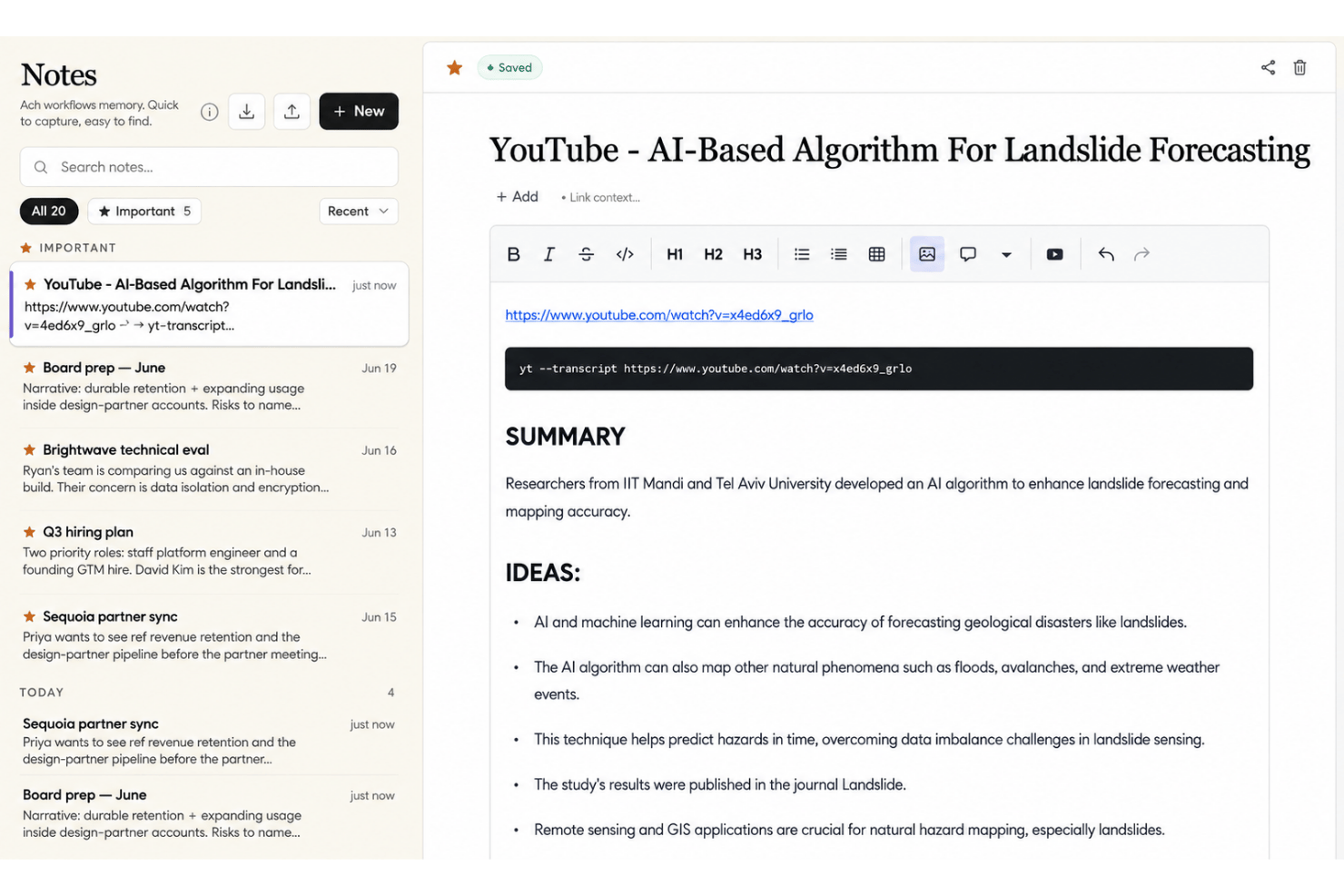Create a New note
Viewport: 1344px width, 896px height.
coord(359,112)
